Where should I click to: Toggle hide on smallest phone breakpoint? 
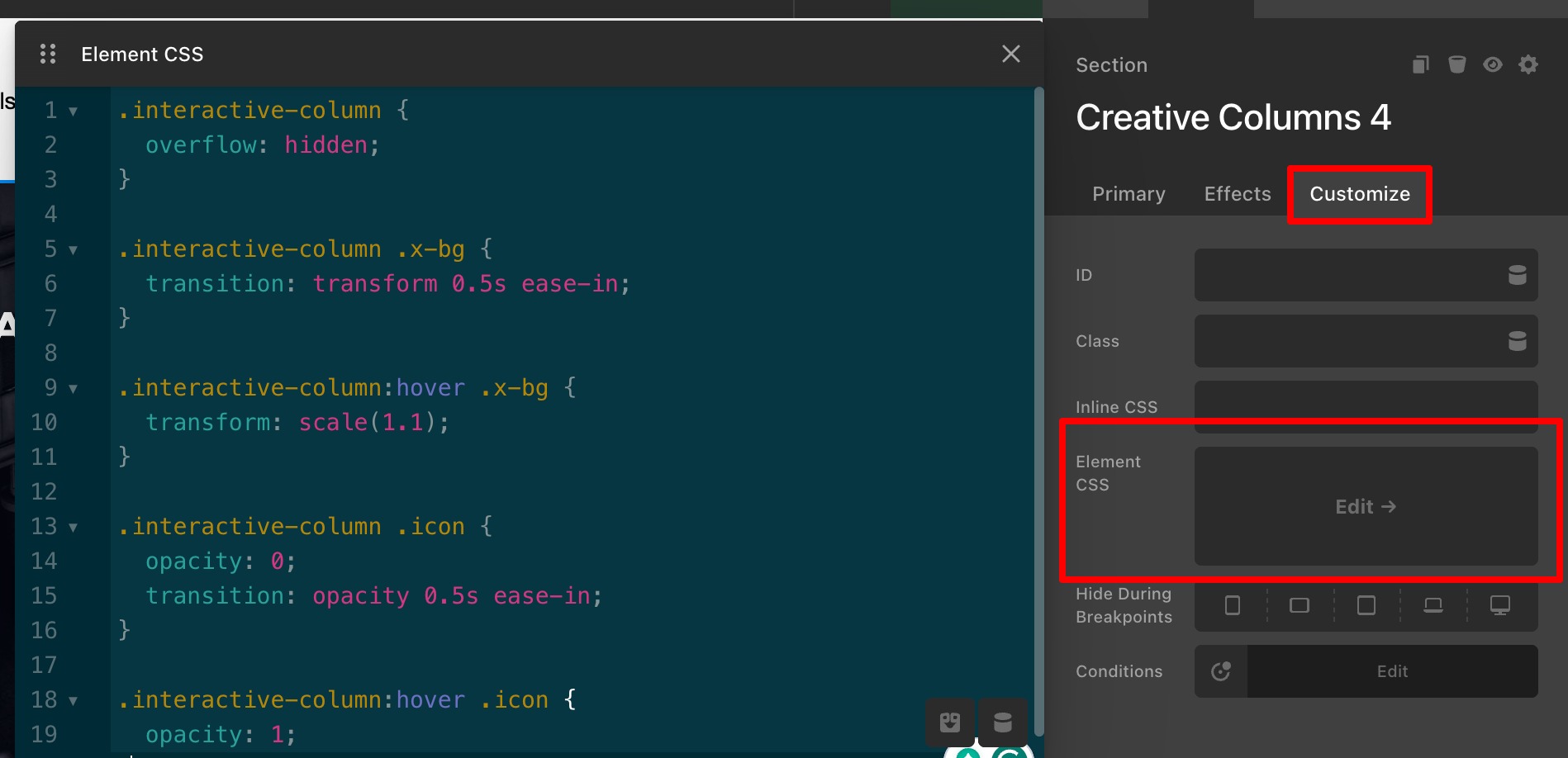[1232, 605]
